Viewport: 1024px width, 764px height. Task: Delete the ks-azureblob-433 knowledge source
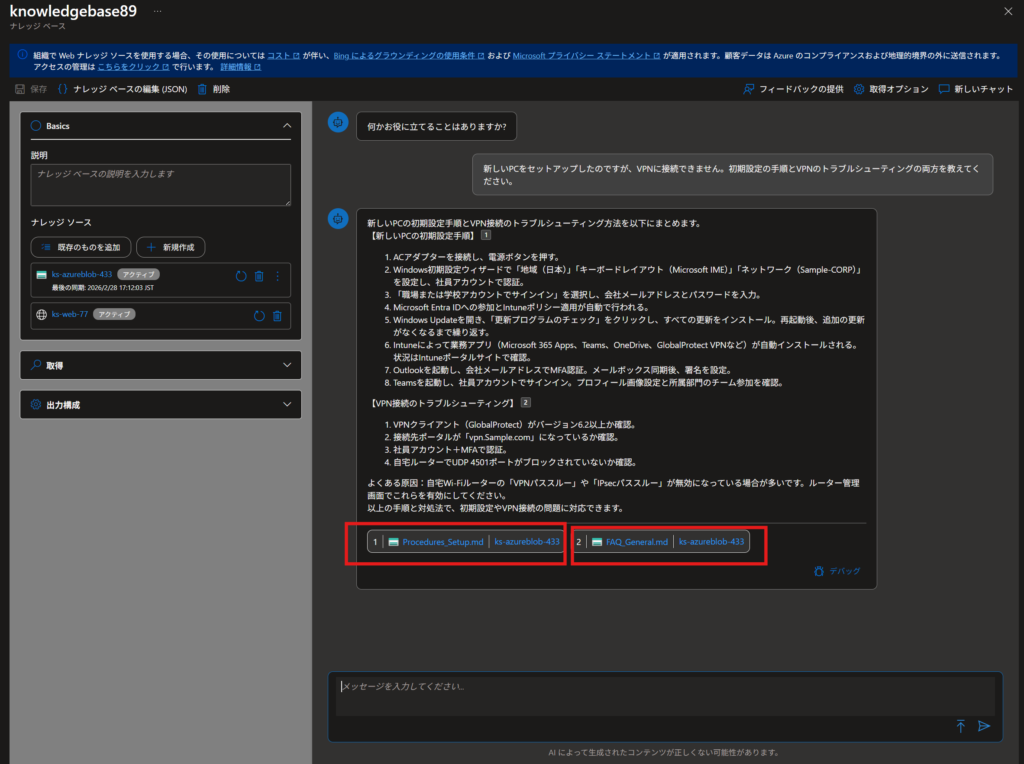[x=259, y=276]
